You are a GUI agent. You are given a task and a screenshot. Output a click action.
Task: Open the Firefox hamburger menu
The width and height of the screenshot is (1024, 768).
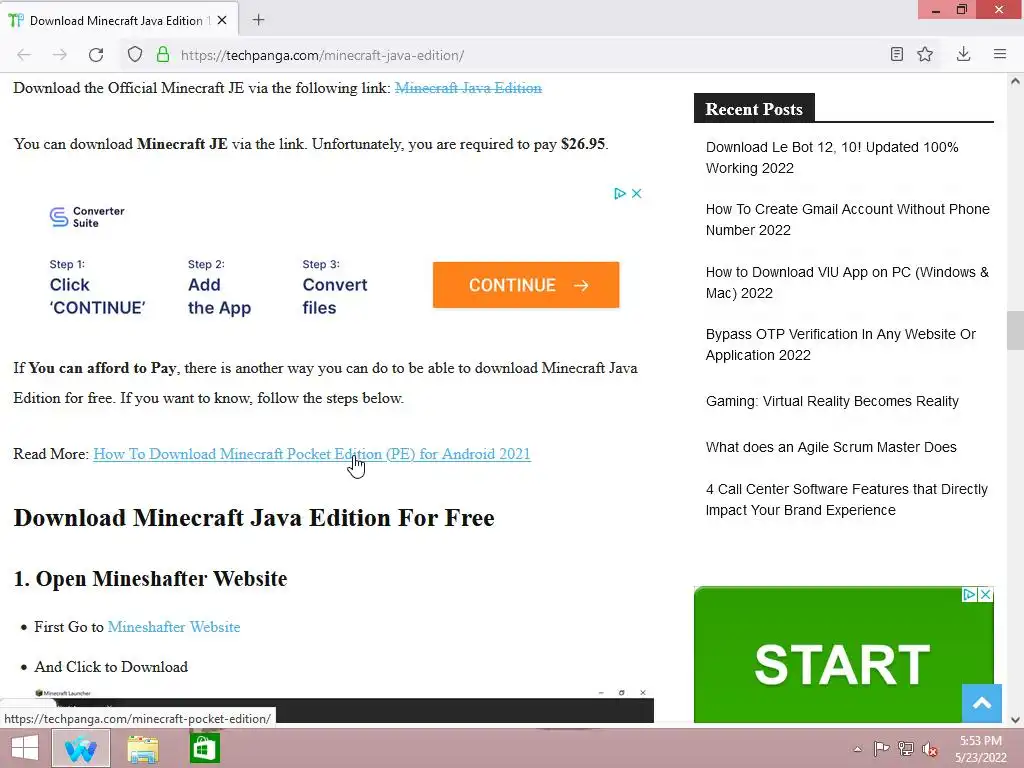click(x=1000, y=54)
